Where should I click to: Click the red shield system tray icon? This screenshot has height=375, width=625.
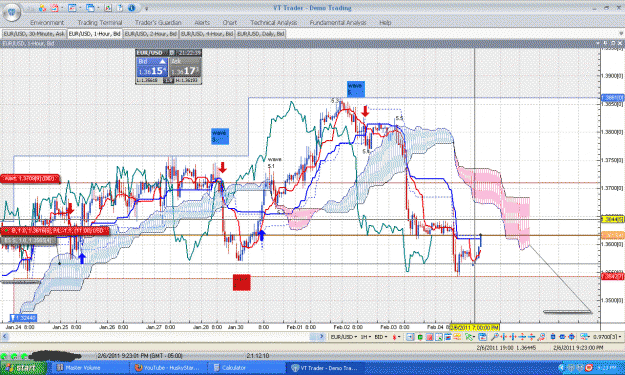[x=588, y=368]
